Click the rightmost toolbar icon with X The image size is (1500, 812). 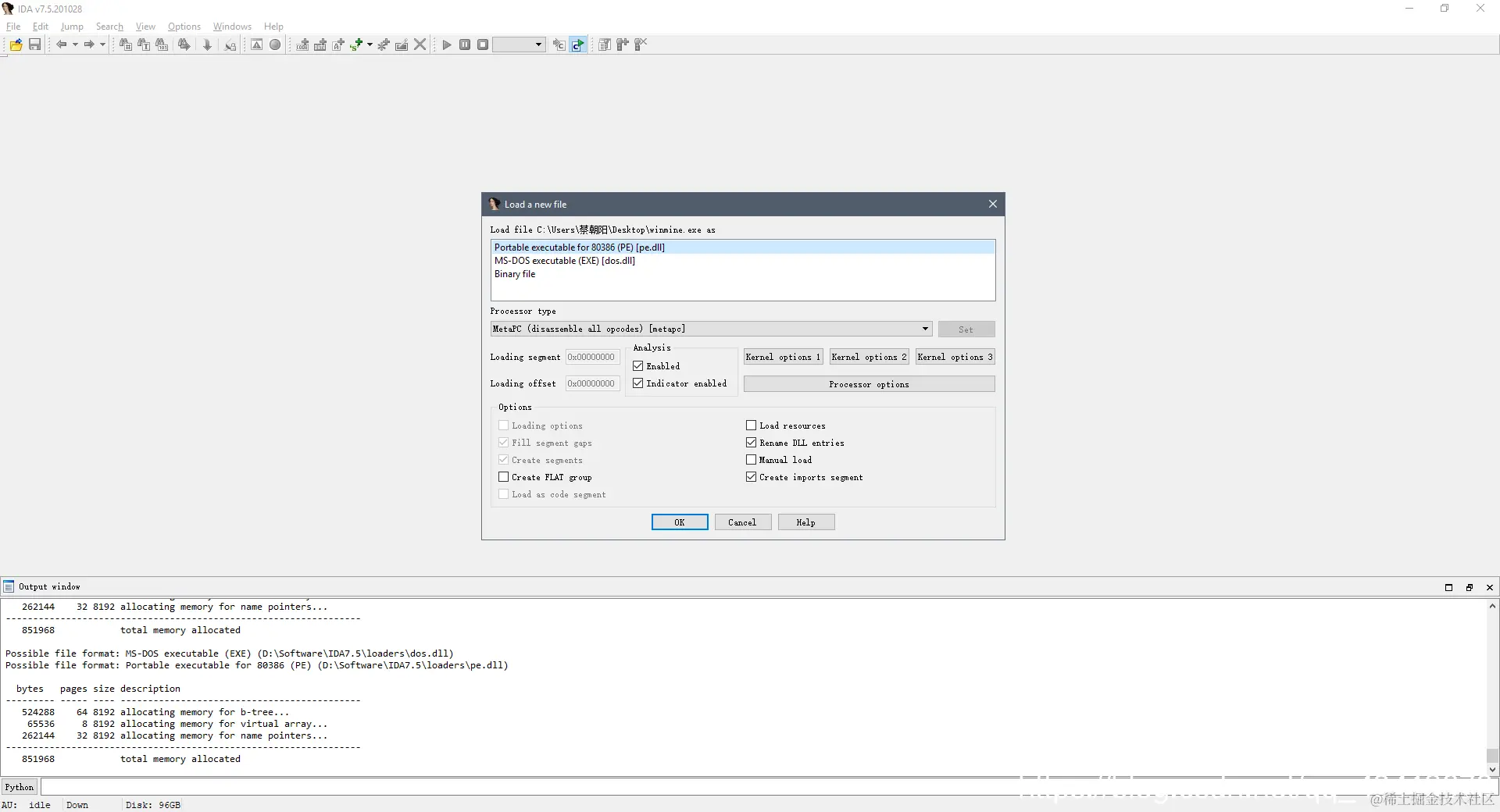coord(641,45)
